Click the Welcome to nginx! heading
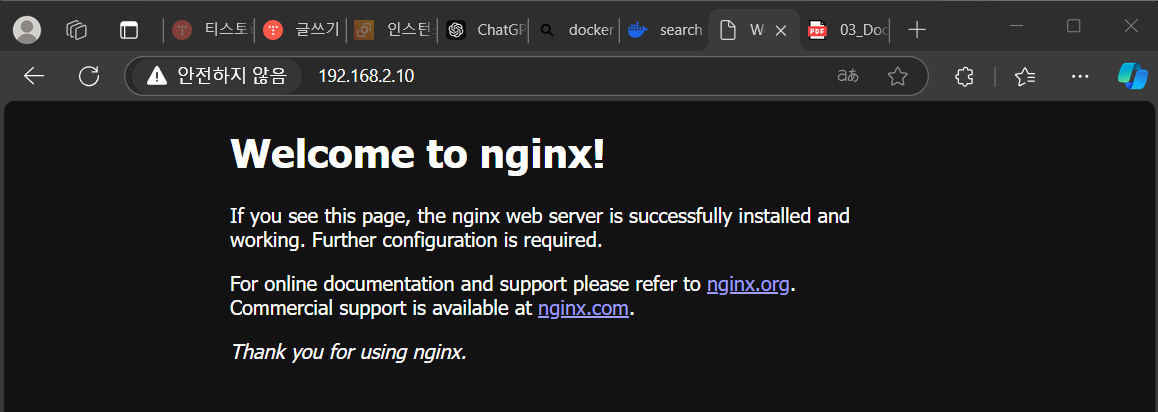Screen dimensions: 1158x412 coord(417,154)
